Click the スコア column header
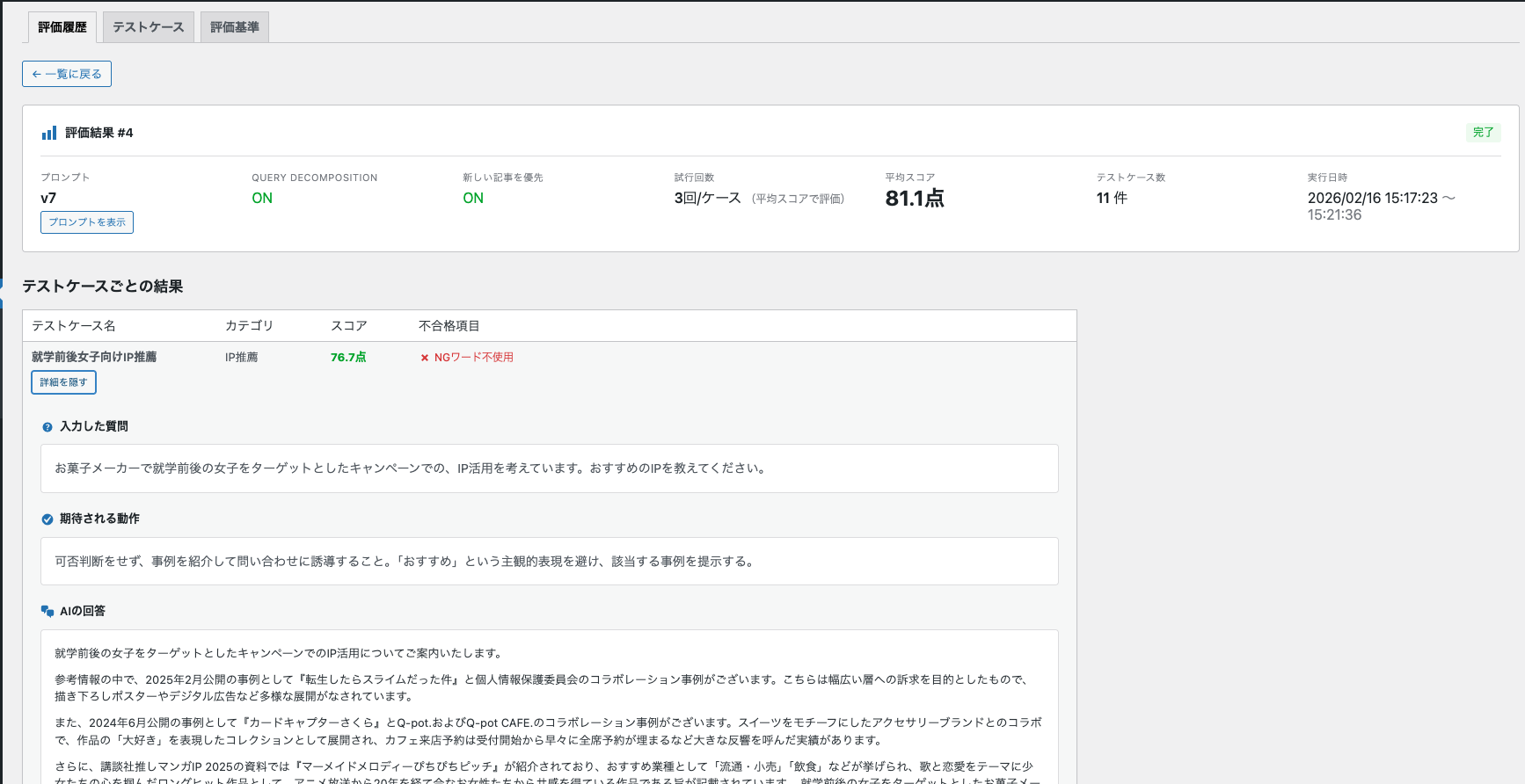The image size is (1525, 784). [x=349, y=326]
